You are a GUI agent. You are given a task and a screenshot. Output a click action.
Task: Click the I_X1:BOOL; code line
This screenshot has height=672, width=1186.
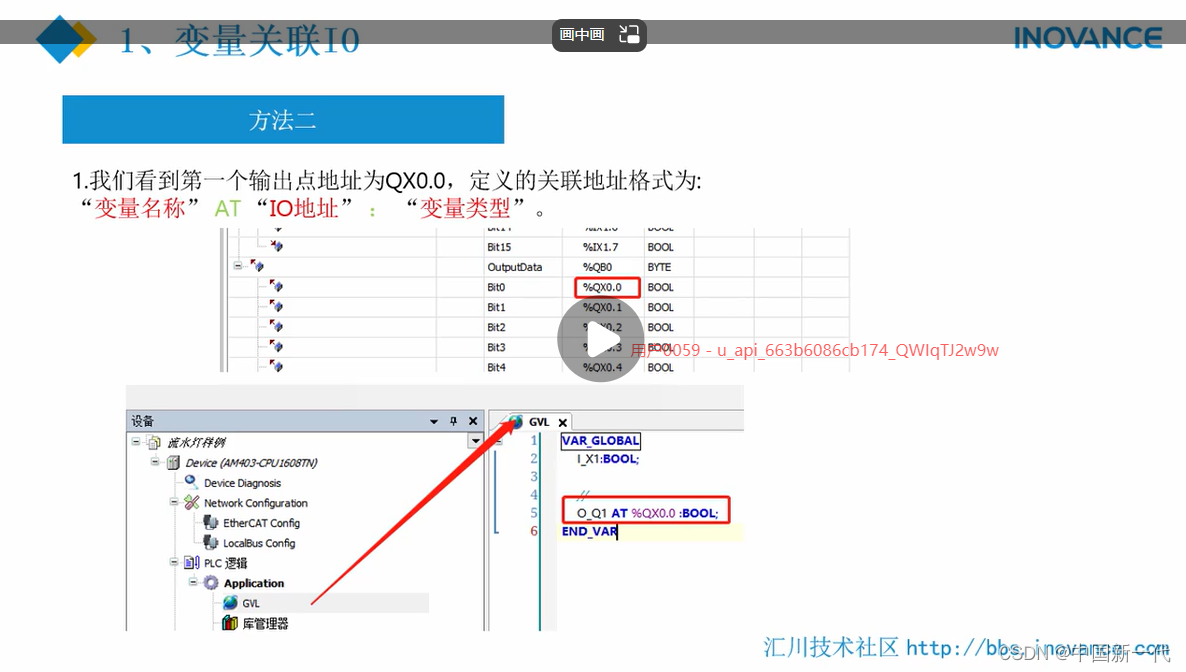click(608, 459)
